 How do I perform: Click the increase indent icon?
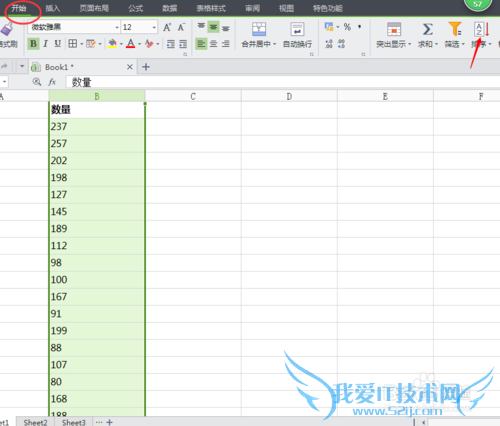[183, 44]
